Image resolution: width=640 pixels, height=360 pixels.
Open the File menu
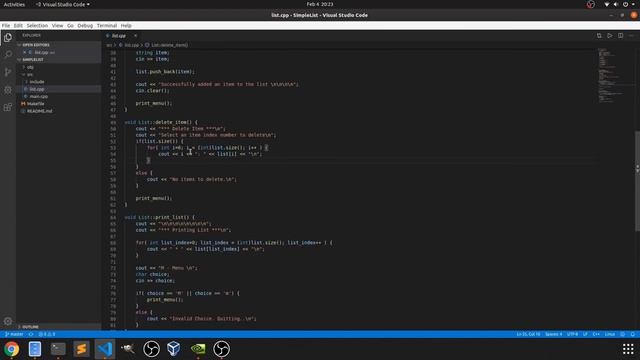click(x=6, y=26)
